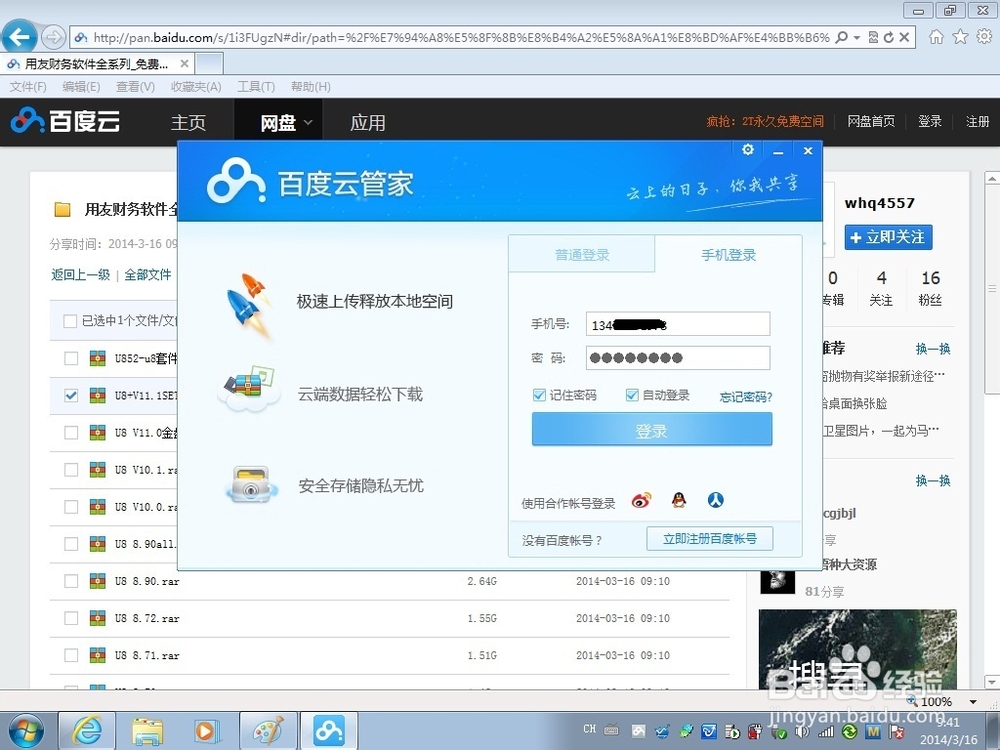Click 立即注册百度帐号 button
1000x750 pixels.
pos(710,539)
